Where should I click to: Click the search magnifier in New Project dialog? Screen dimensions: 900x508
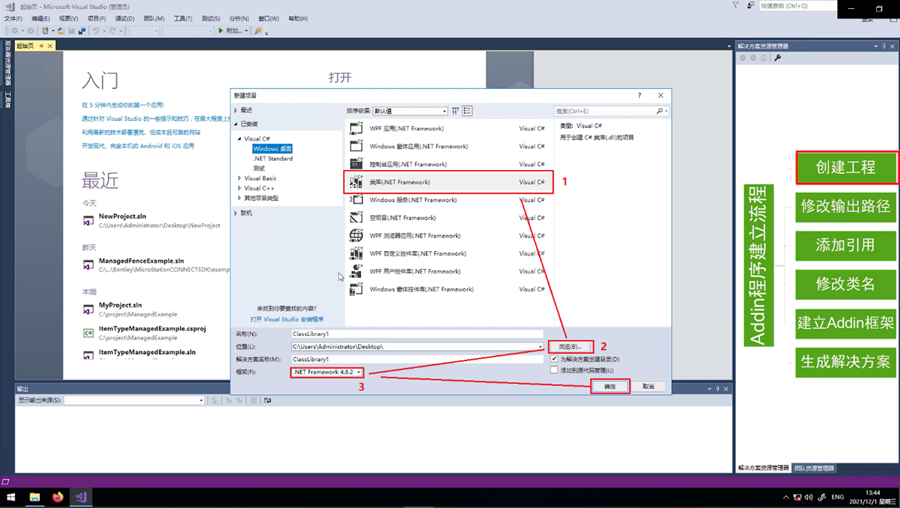(660, 111)
